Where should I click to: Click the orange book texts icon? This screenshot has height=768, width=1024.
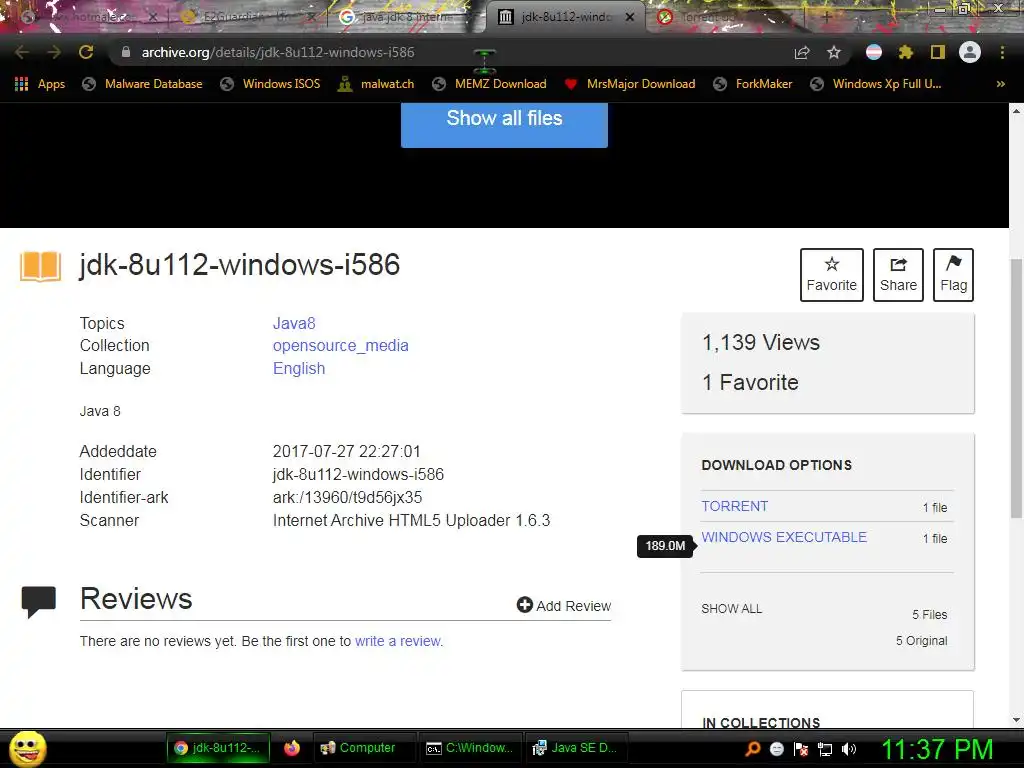(x=40, y=266)
